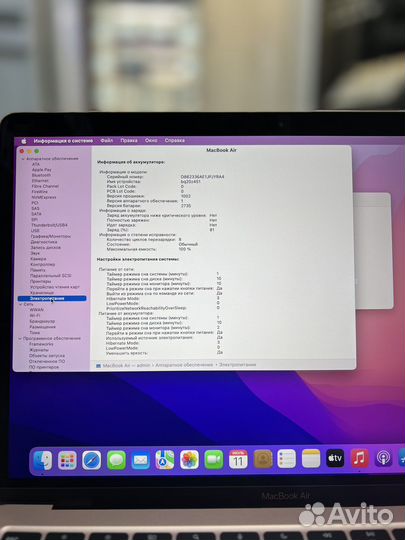Select Устройство чтения карт in the sidebar
Viewport: 405px width, 540px height.
tap(55, 287)
